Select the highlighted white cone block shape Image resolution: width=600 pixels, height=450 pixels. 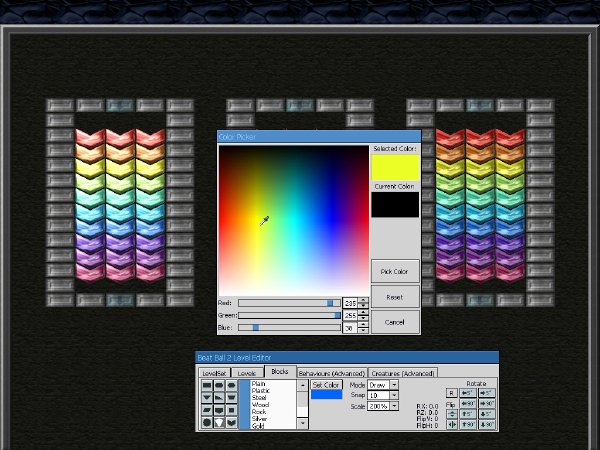[x=219, y=422]
